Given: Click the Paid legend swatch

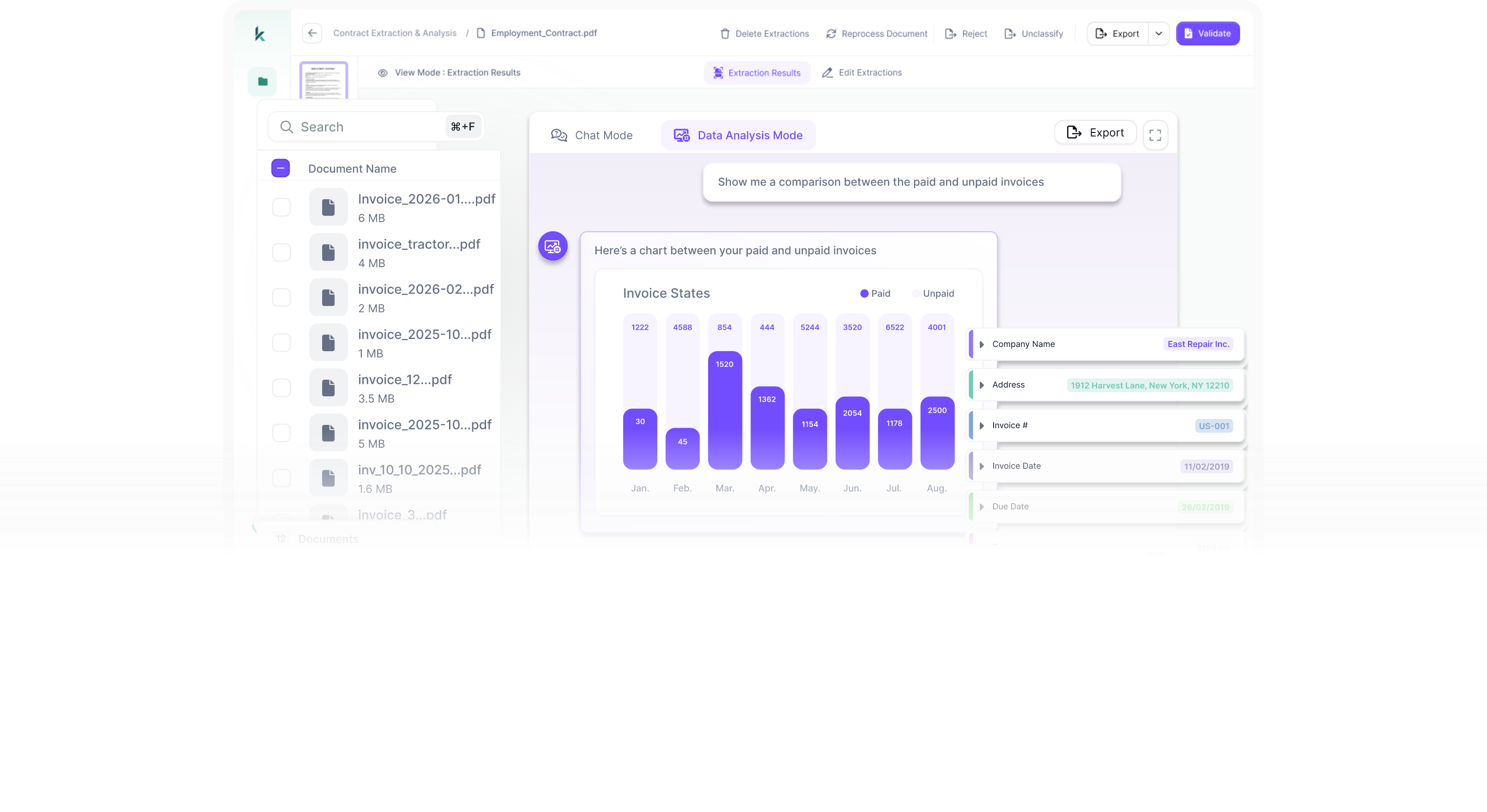Looking at the screenshot, I should (864, 294).
